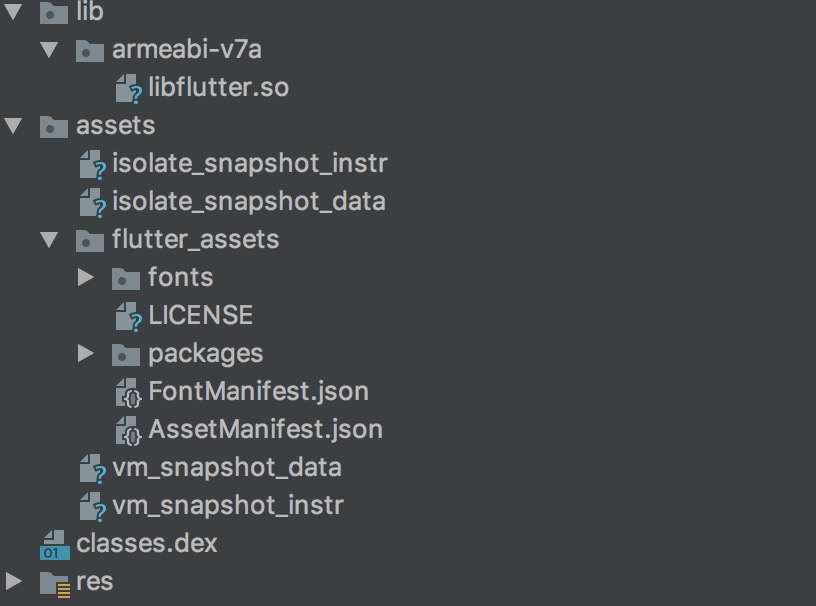Click the res folder icon
The width and height of the screenshot is (816, 606).
(x=54, y=582)
